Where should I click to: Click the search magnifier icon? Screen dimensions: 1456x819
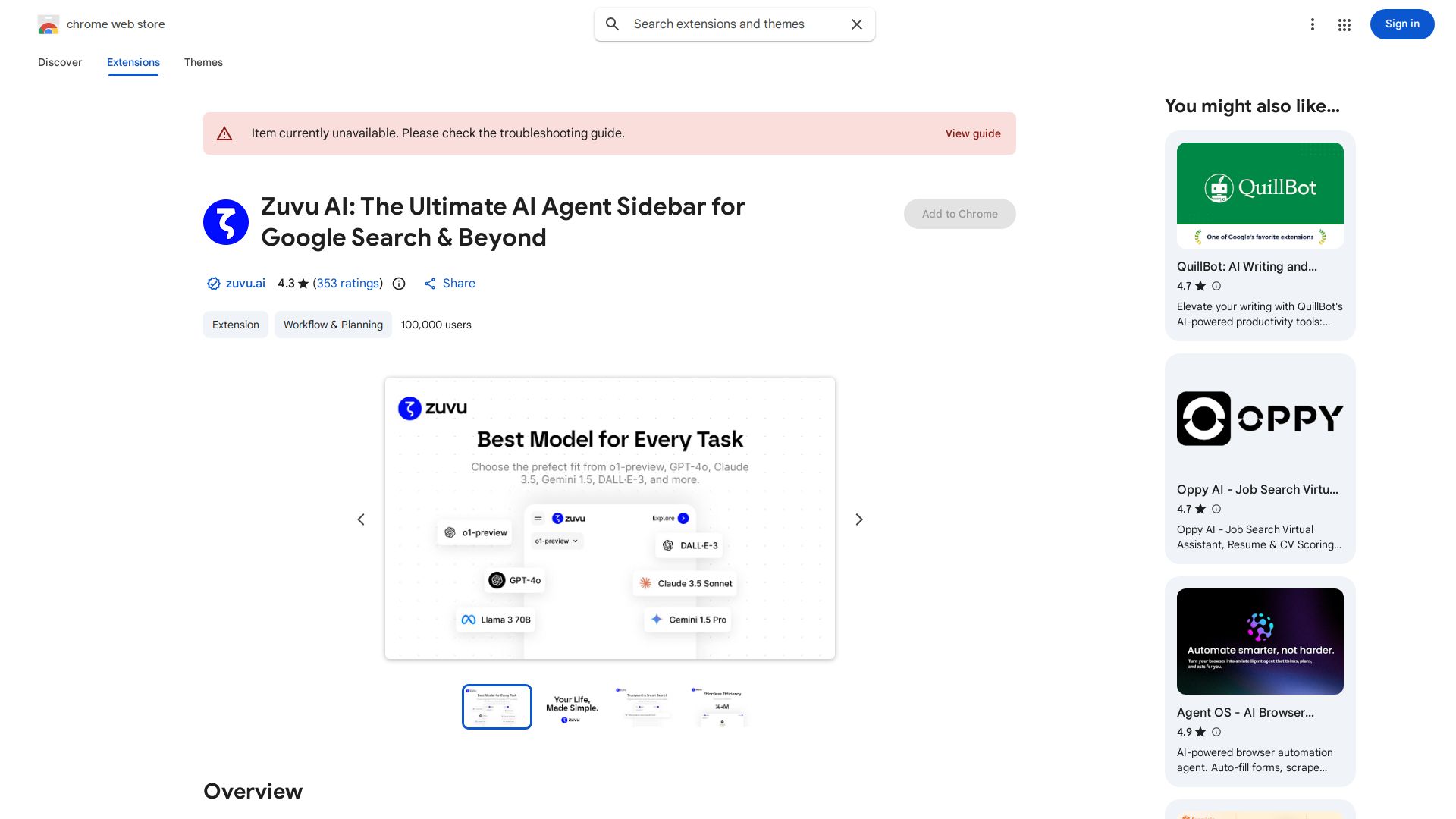612,24
